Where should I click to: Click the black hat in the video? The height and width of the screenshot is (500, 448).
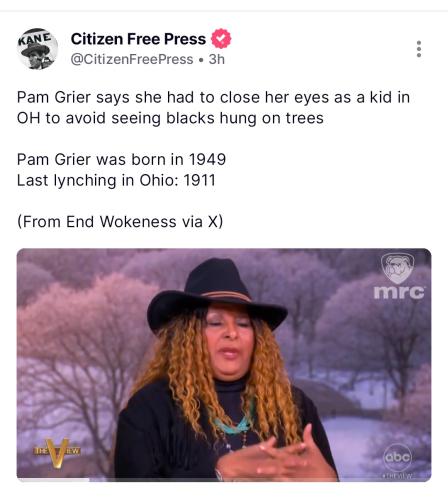(217, 293)
